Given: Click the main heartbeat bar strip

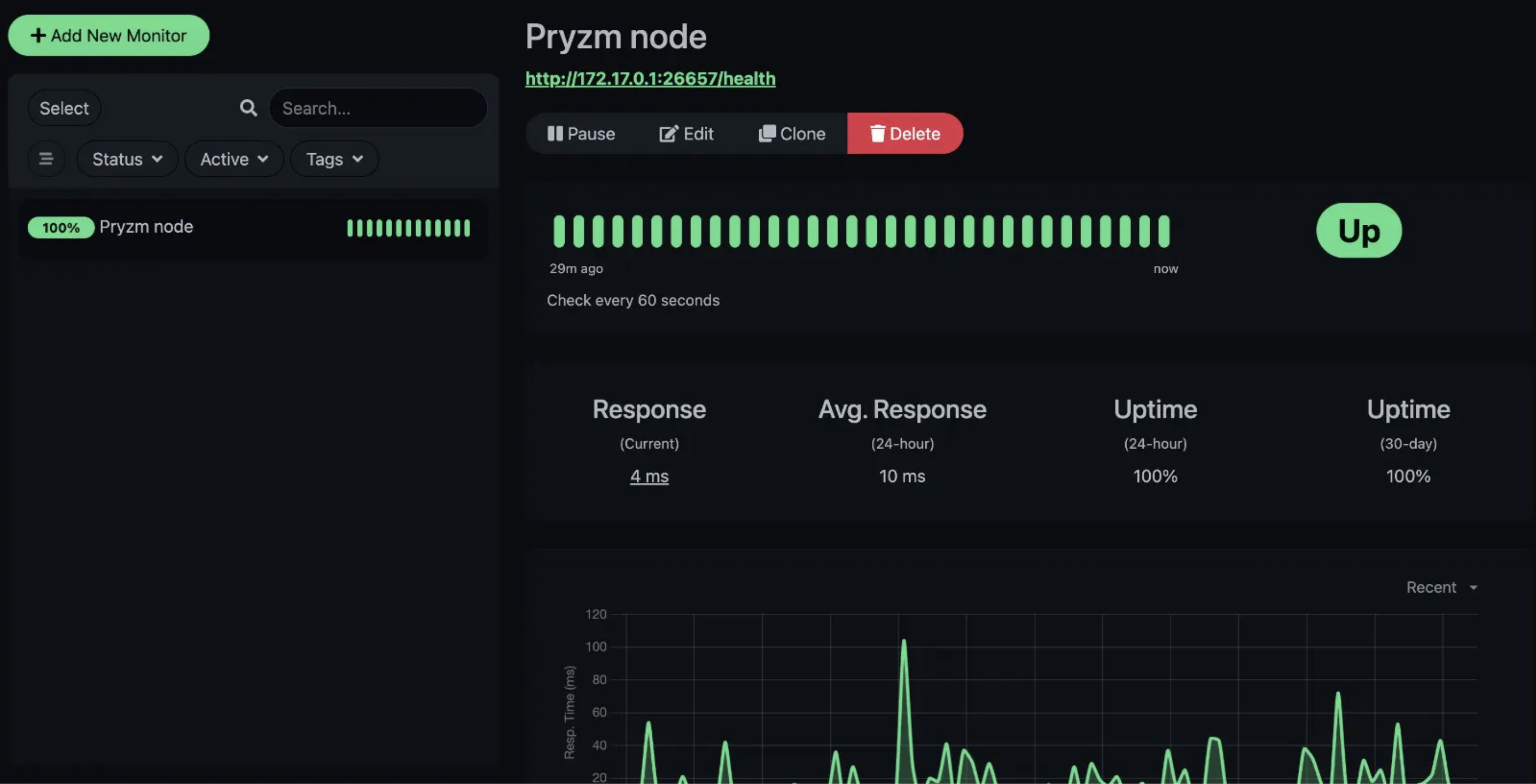Looking at the screenshot, I should 862,232.
